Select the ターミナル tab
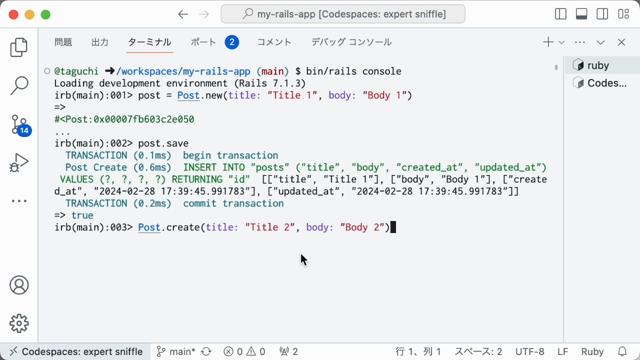This screenshot has height=360, width=640. tap(150, 42)
